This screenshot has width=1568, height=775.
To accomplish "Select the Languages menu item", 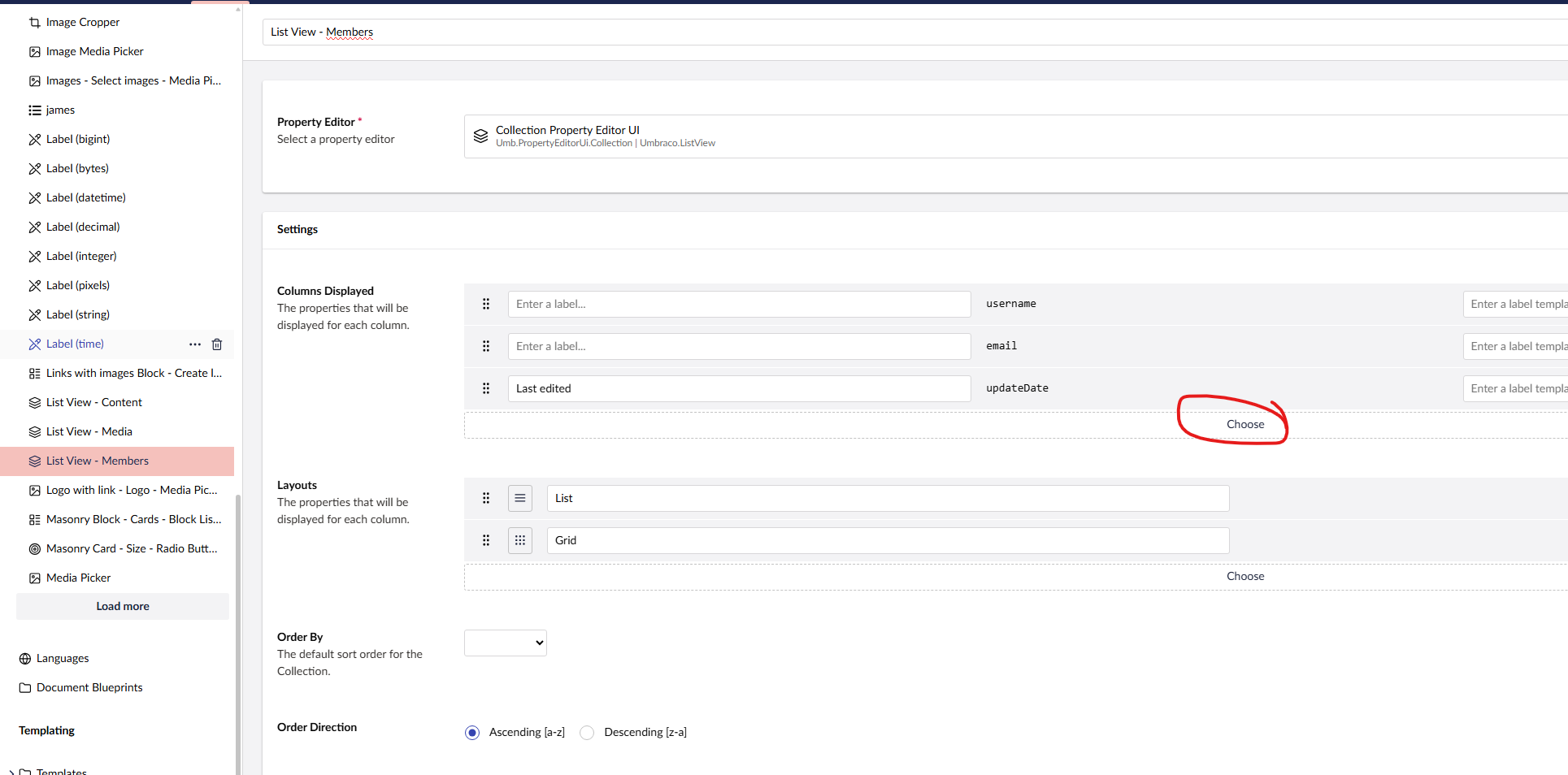I will point(63,658).
